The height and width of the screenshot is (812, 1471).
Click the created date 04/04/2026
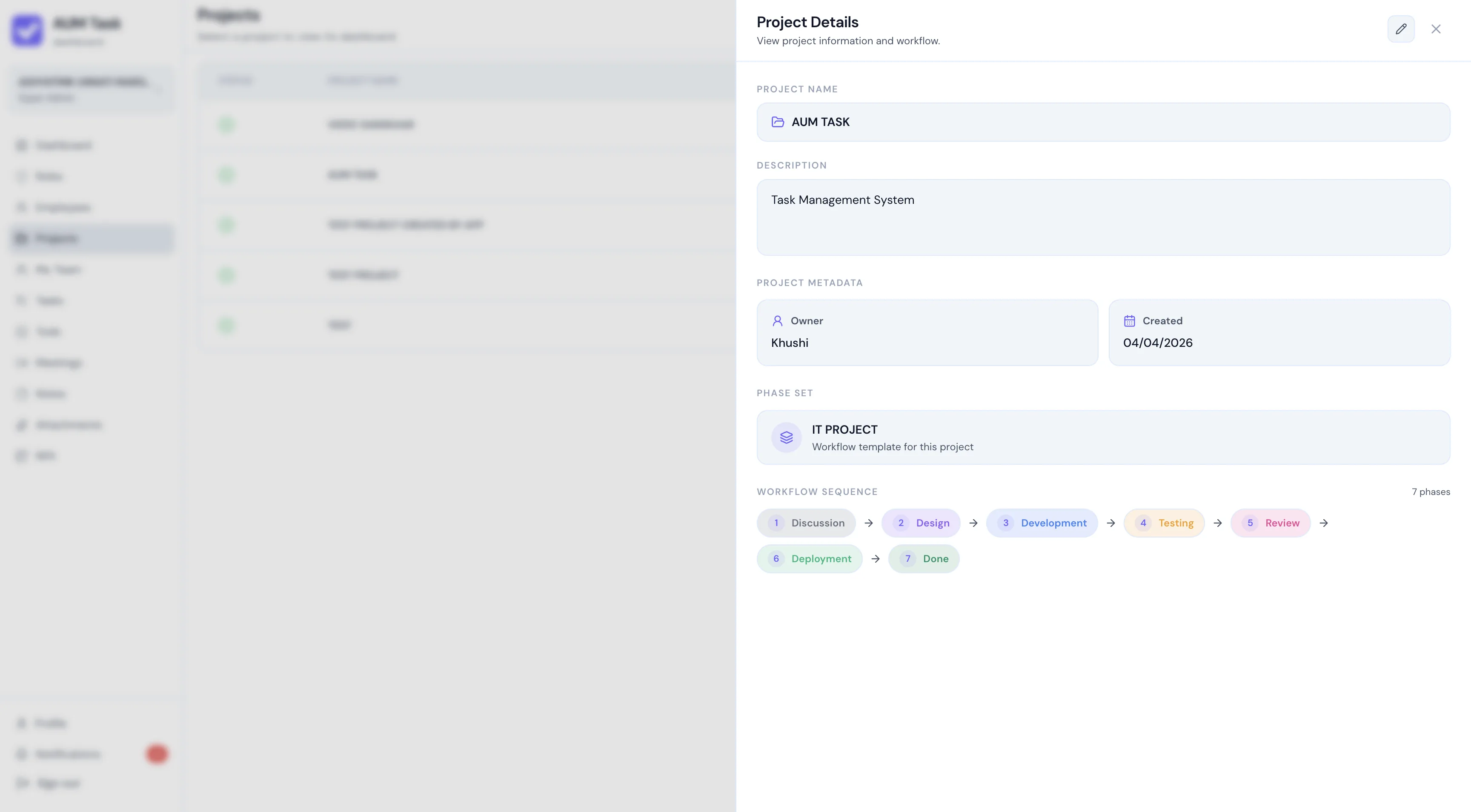pos(1157,343)
